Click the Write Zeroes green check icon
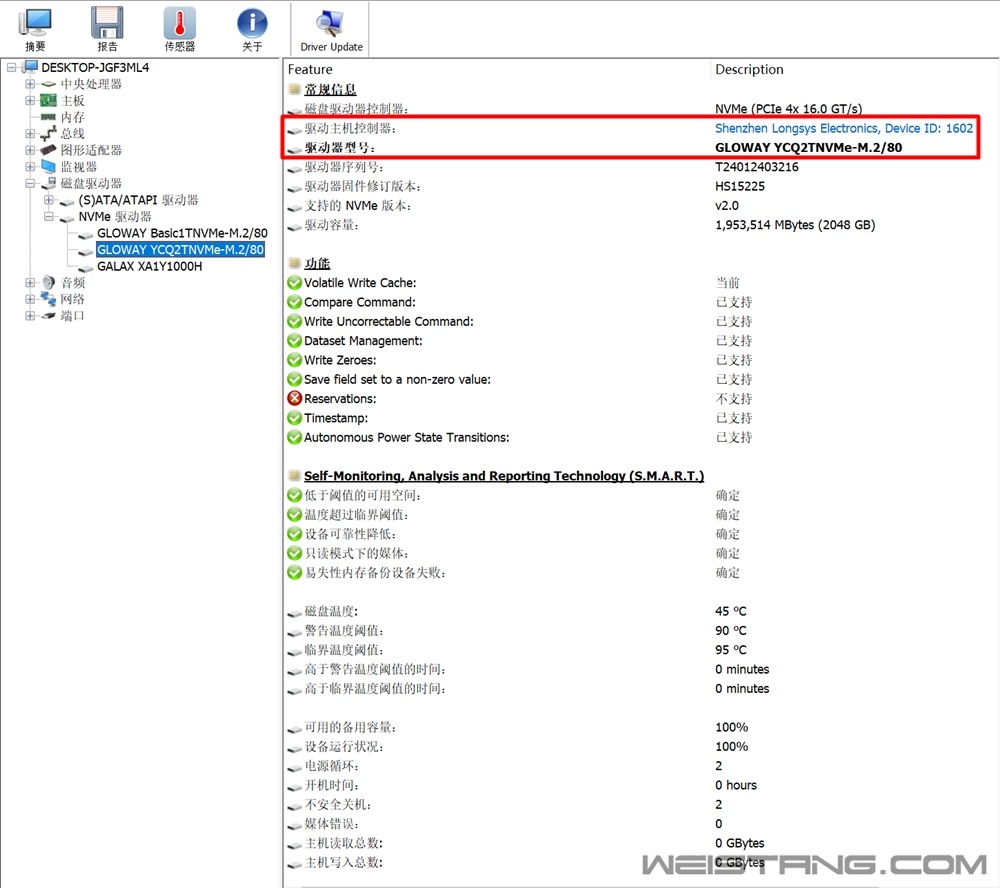The image size is (1000, 888). [294, 360]
